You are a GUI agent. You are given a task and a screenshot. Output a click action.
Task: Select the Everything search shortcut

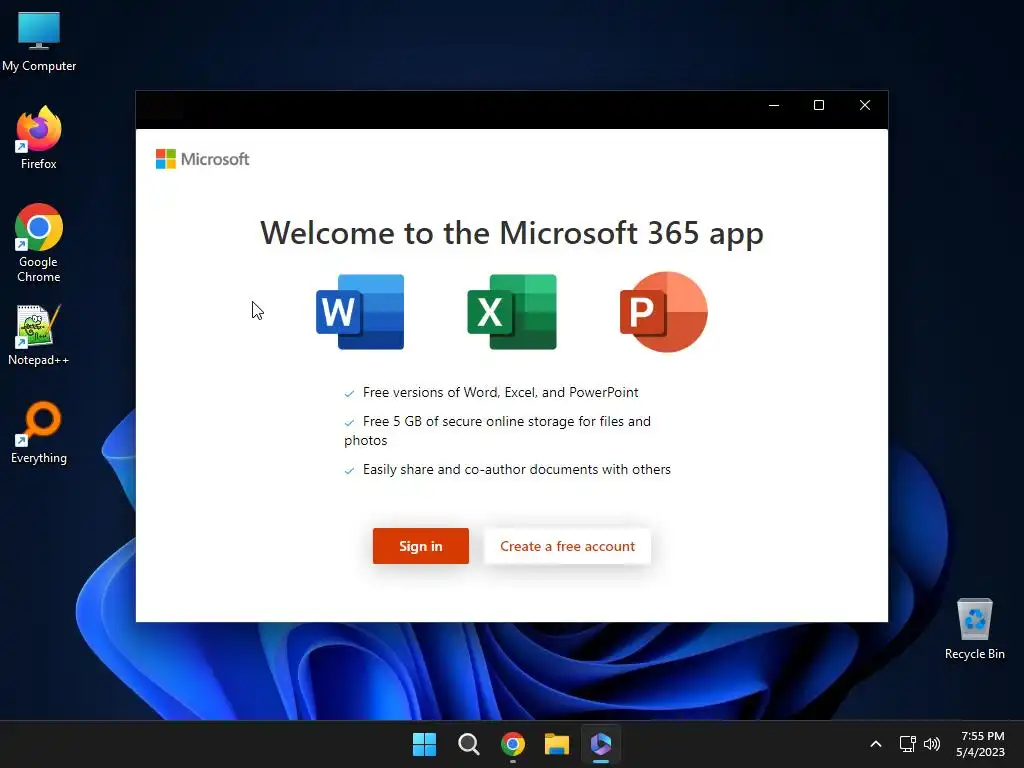pos(39,433)
